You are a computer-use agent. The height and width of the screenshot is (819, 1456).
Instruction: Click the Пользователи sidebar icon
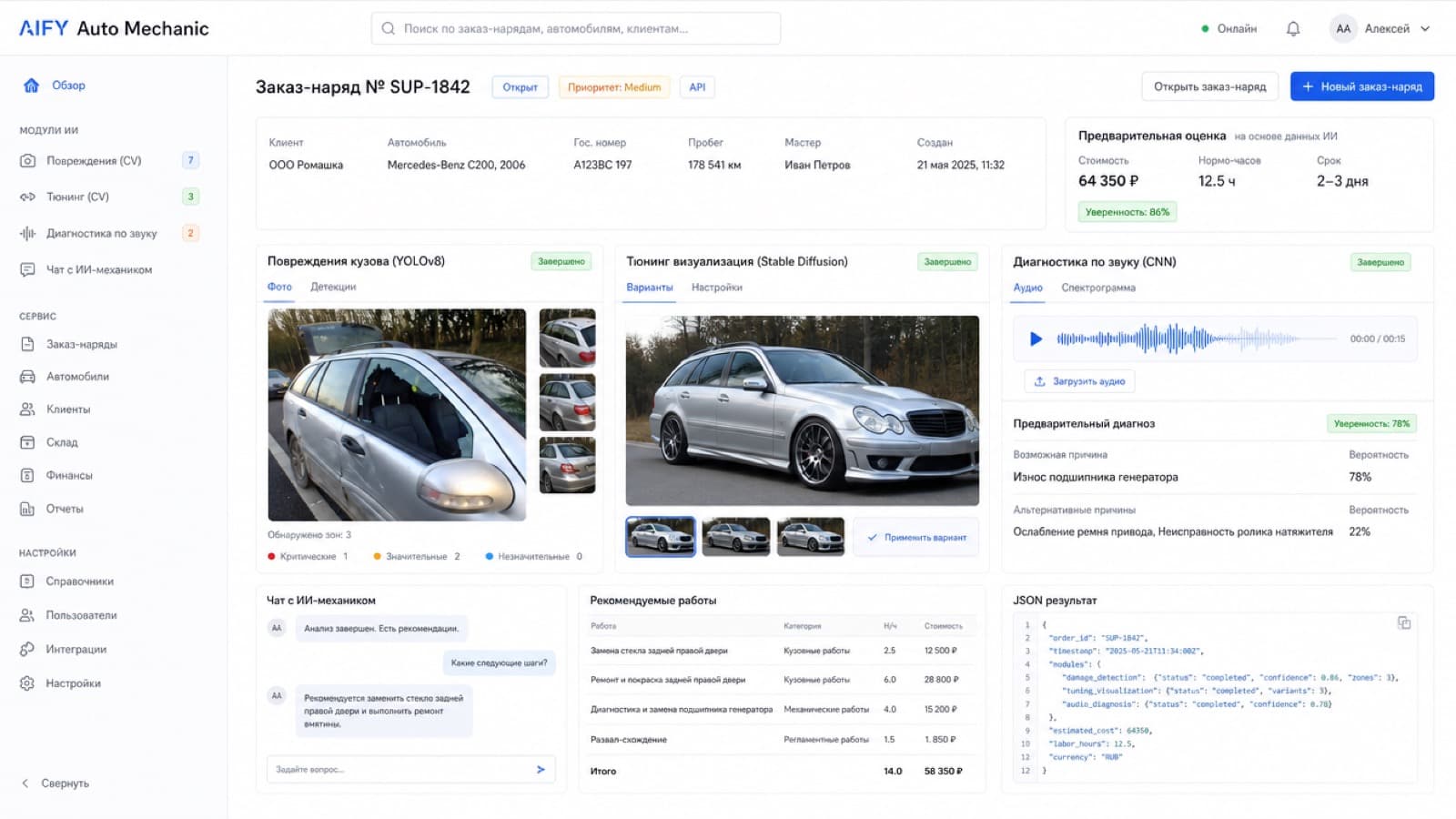point(27,615)
